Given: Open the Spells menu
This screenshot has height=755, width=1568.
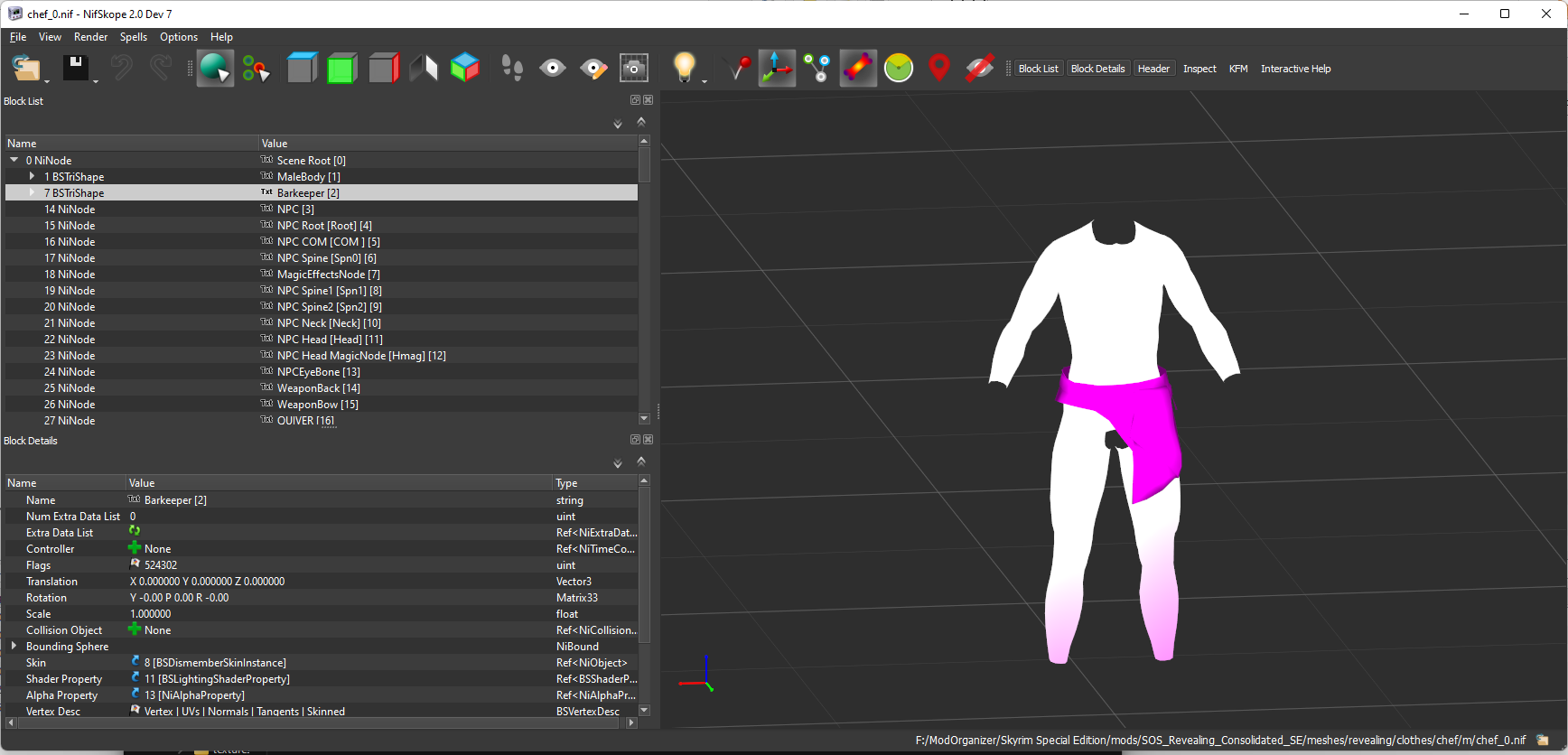Looking at the screenshot, I should tap(134, 37).
